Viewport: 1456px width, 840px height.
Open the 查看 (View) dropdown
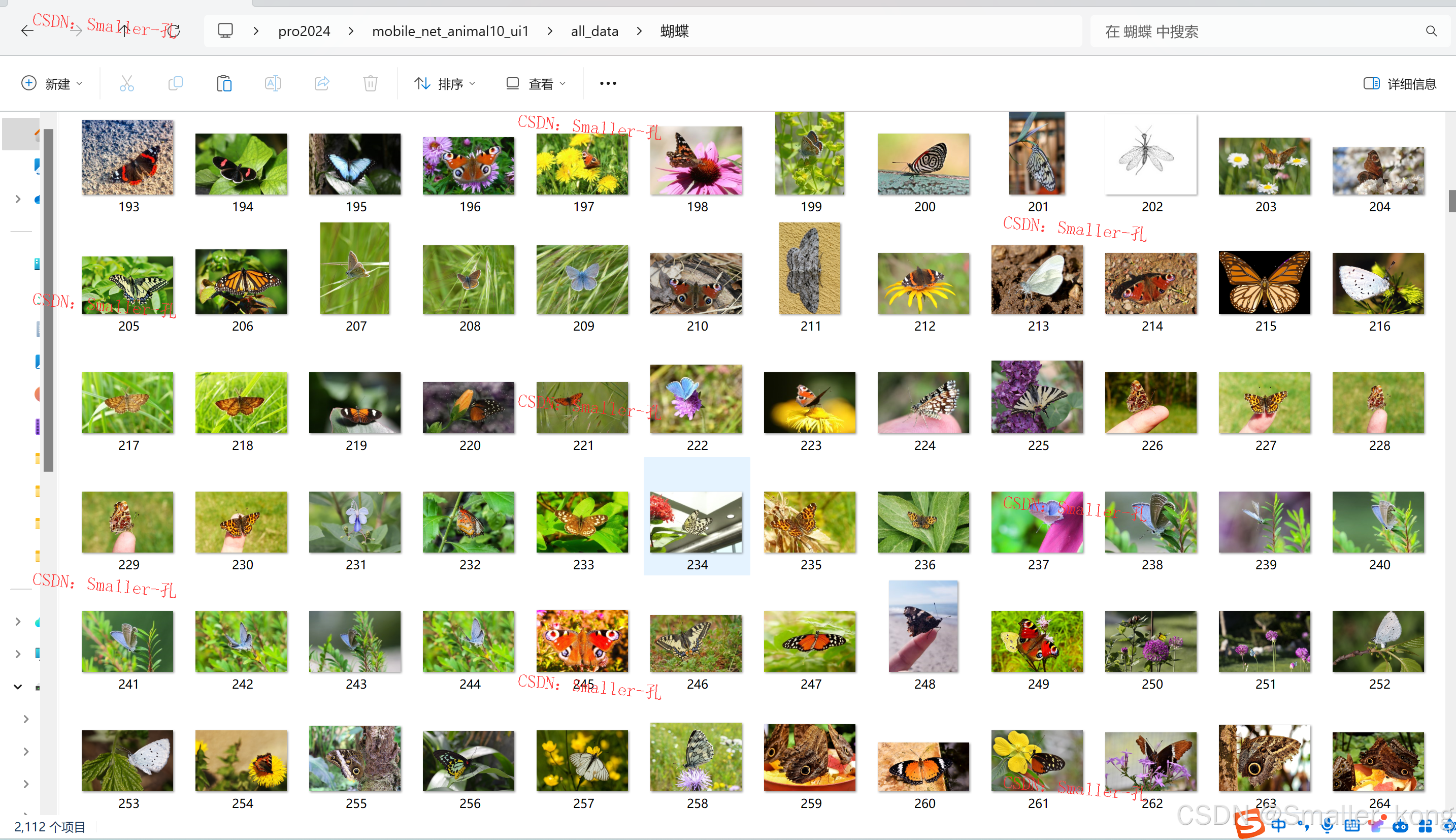click(536, 84)
